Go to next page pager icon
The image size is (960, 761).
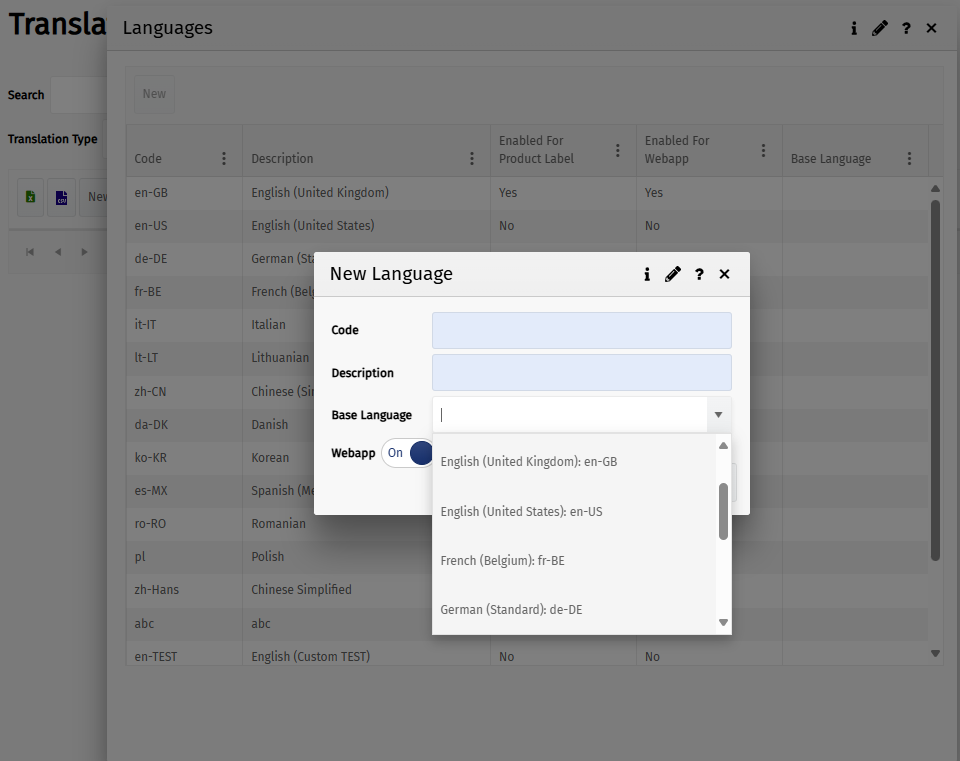click(84, 252)
